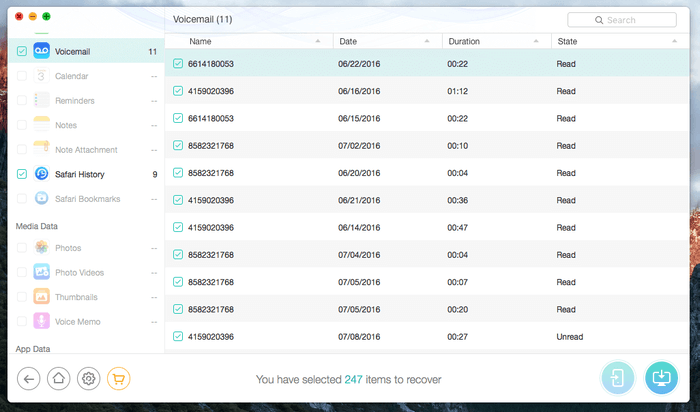Viewport: 700px width, 412px height.
Task: Select Safari Bookmarks in the sidebar
Action: [87, 198]
